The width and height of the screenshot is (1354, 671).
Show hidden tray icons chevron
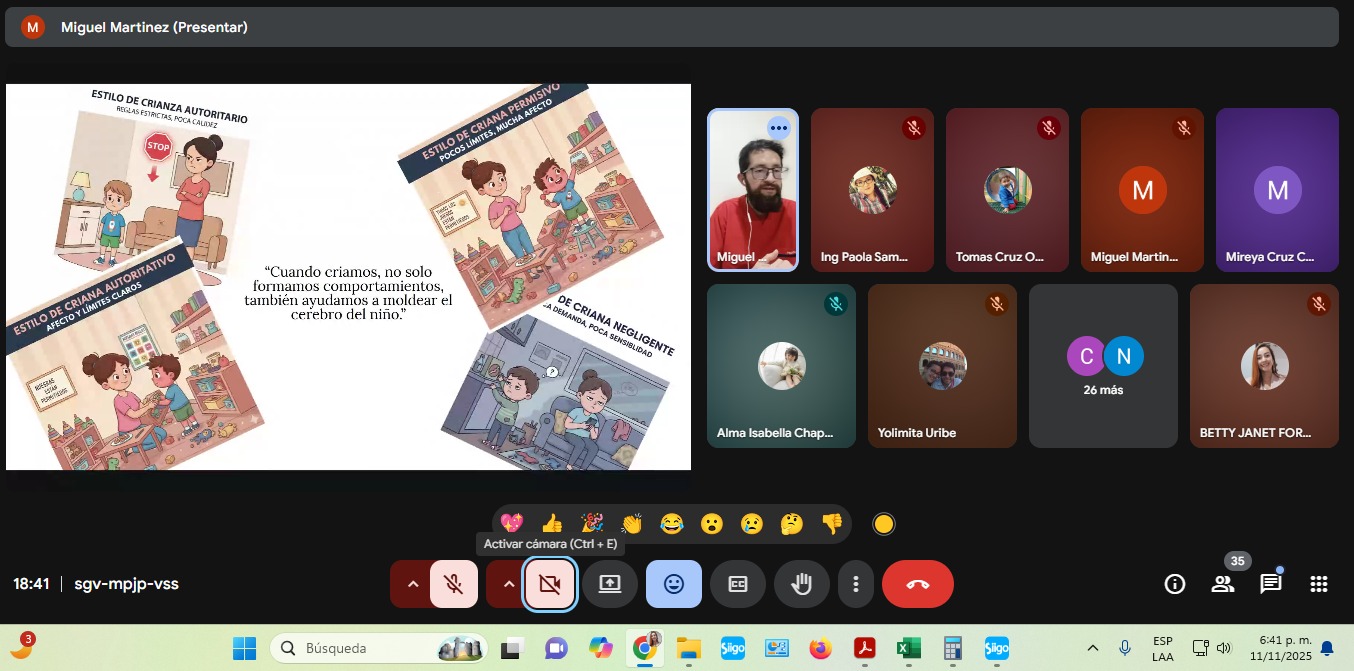(1092, 648)
